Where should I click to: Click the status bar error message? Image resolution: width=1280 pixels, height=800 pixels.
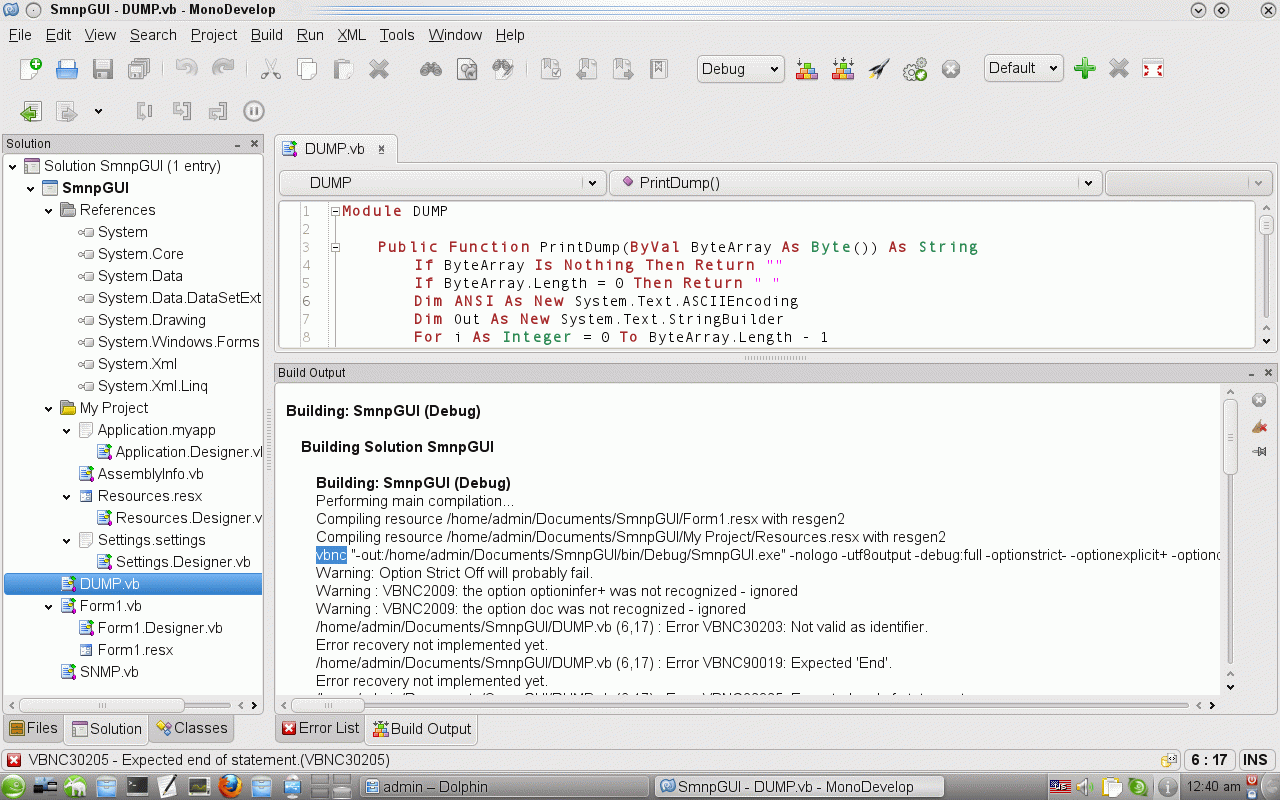click(x=209, y=760)
